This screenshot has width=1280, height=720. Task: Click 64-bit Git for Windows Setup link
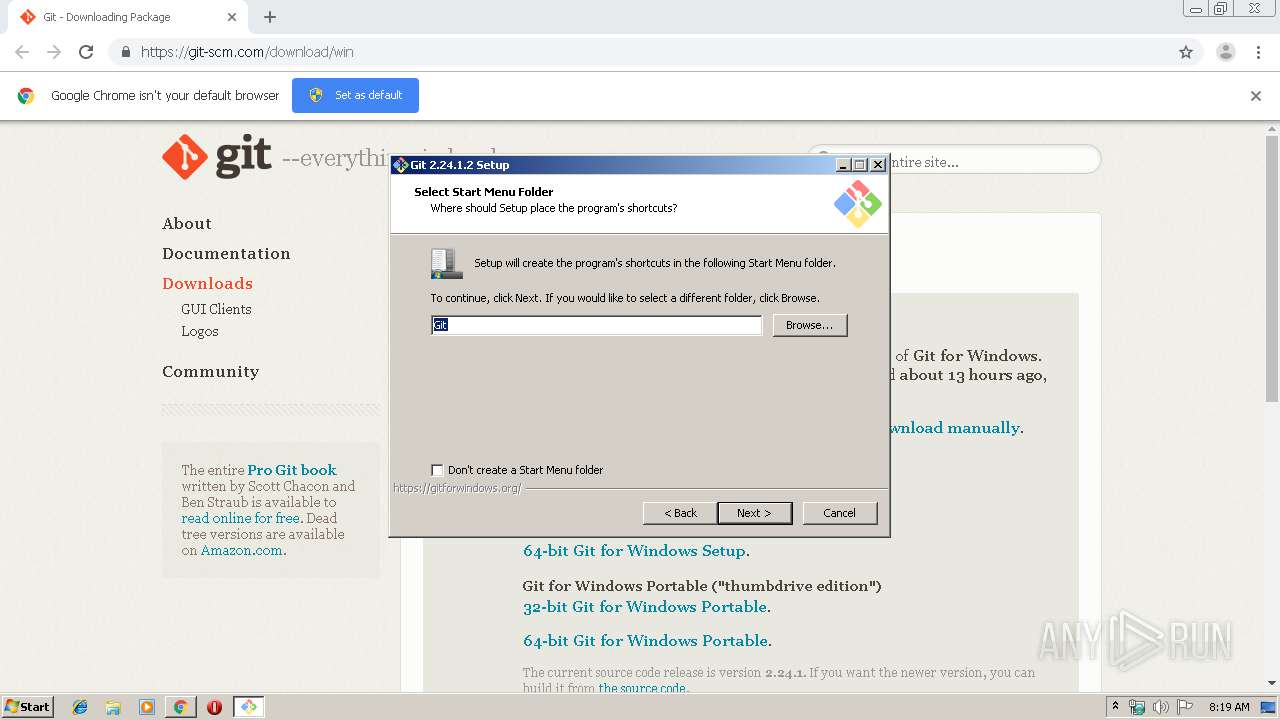(634, 551)
